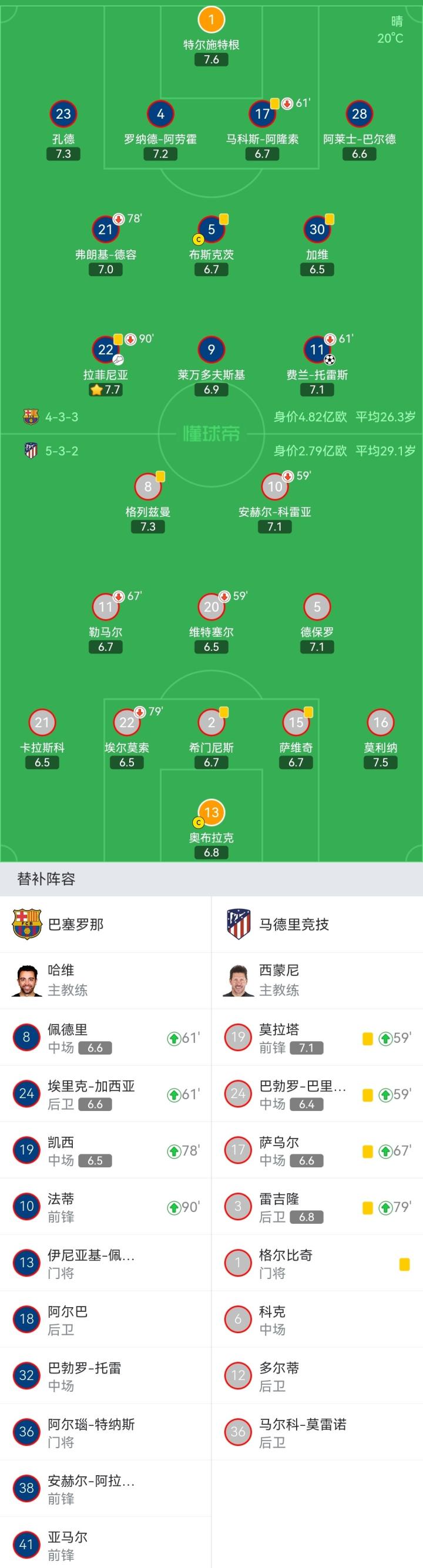Viewport: 423px width, 1568px height.
Task: Open coach 西蒙尼 profile photo
Action: (238, 980)
